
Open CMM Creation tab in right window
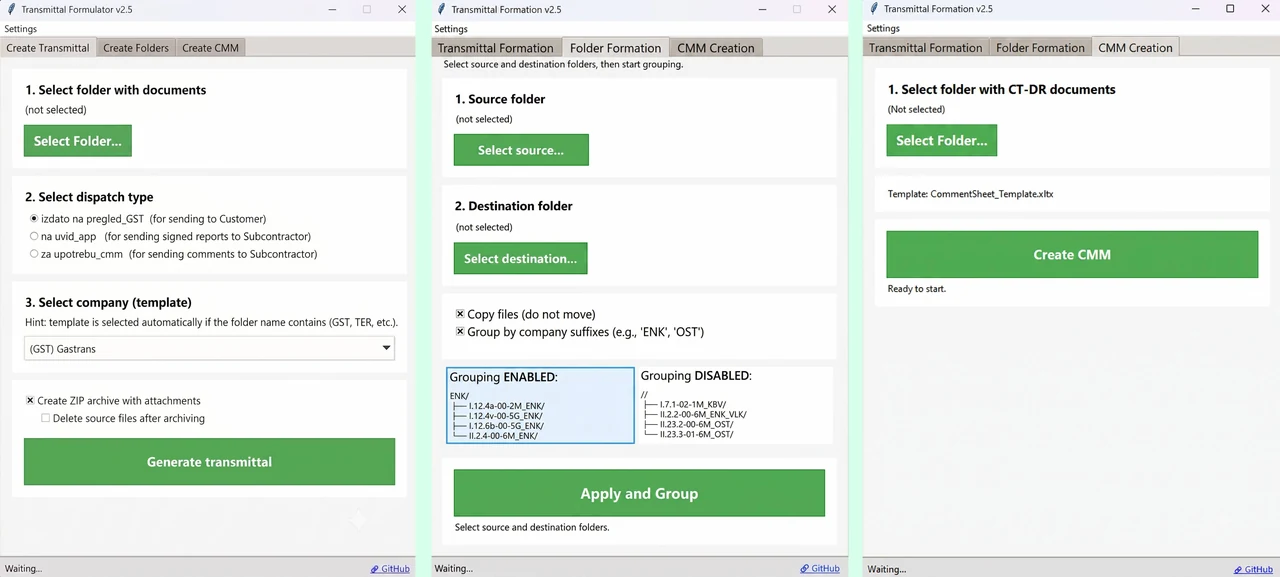(1135, 47)
